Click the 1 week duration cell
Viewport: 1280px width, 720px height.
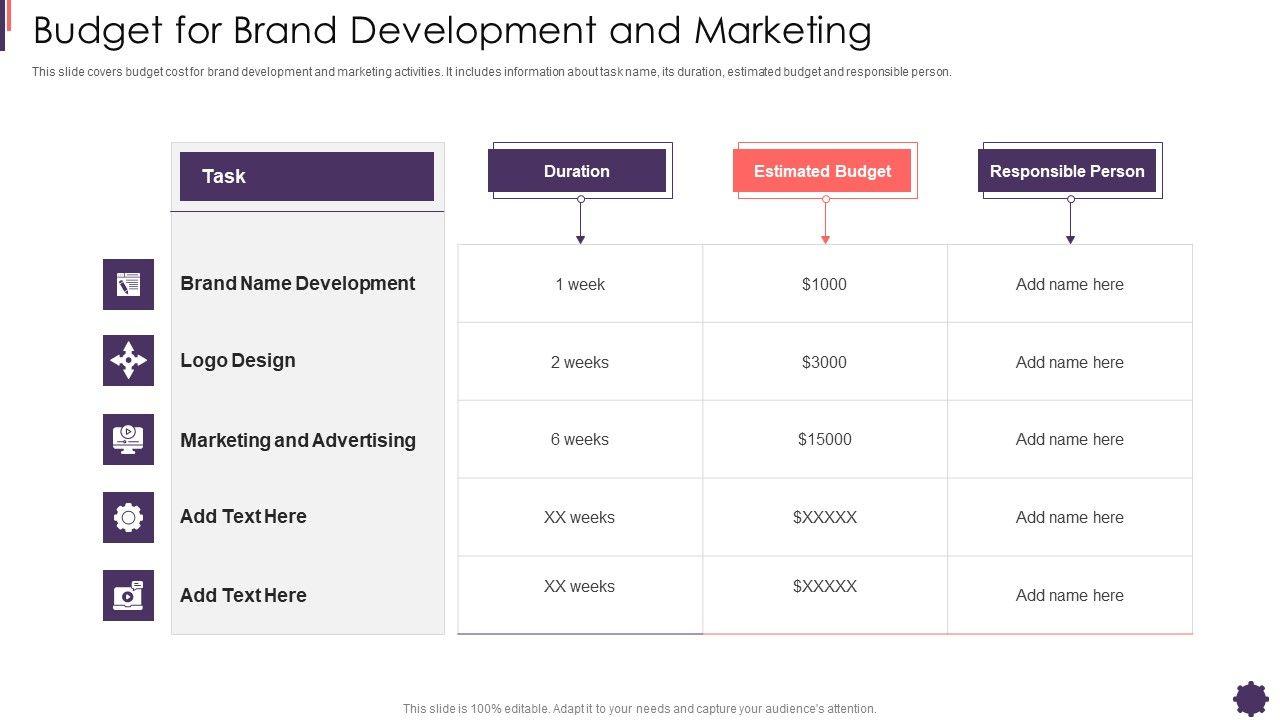click(580, 284)
